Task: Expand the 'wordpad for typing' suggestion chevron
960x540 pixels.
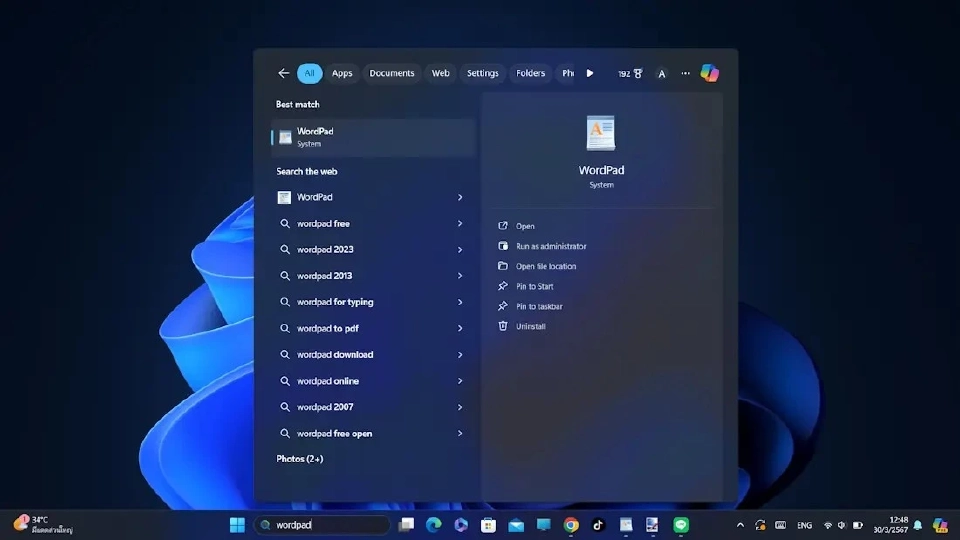Action: [x=460, y=302]
